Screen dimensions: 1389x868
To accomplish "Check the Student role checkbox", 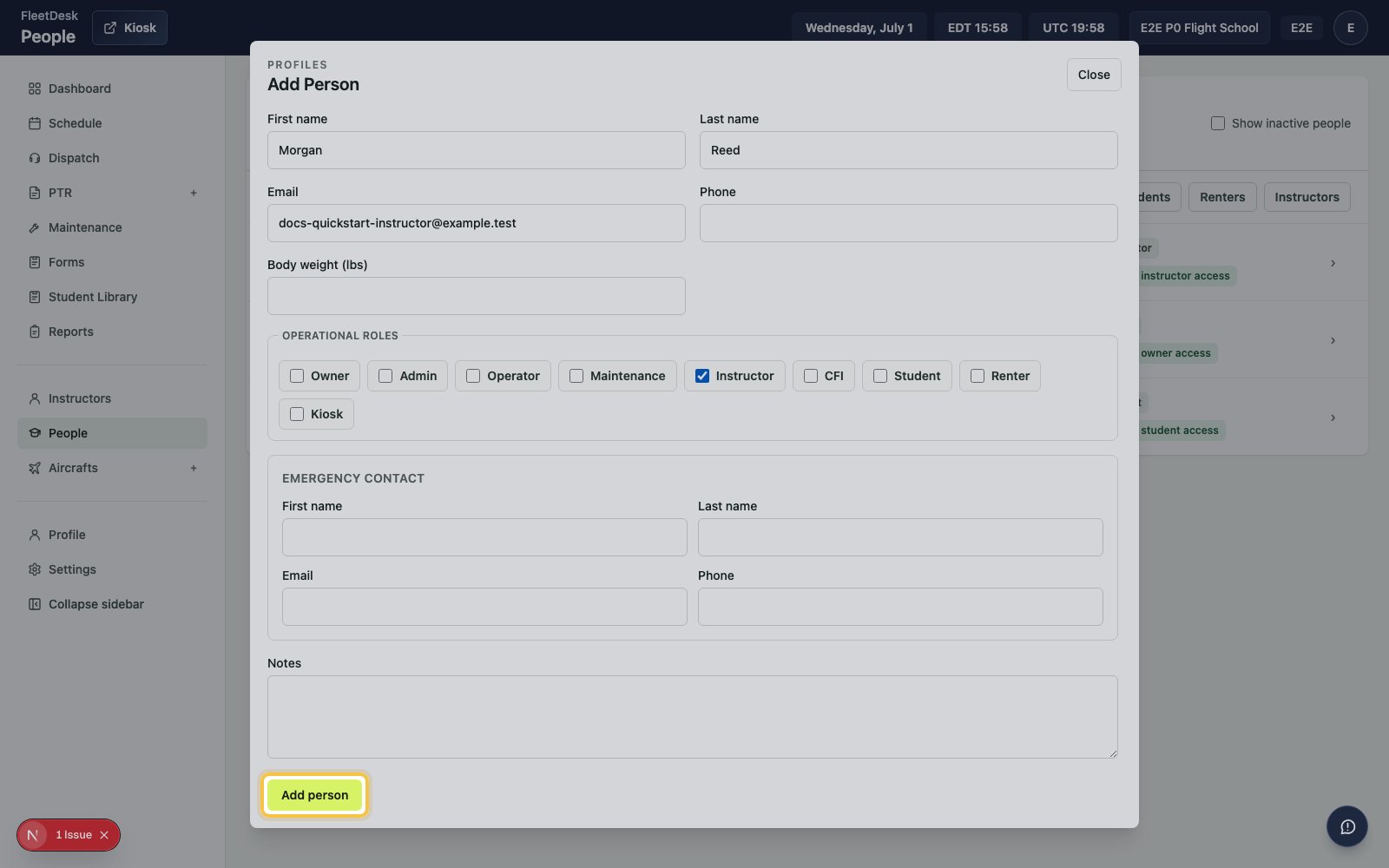I will pos(880,376).
